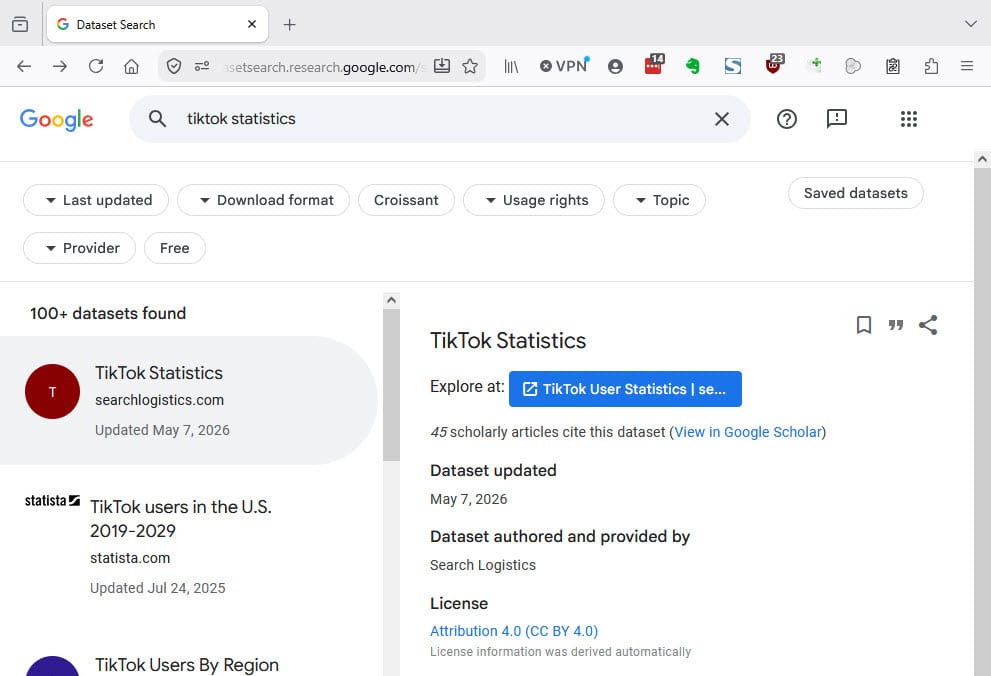Image resolution: width=991 pixels, height=676 pixels.
Task: Cite dataset with the quote icon
Action: click(x=896, y=325)
